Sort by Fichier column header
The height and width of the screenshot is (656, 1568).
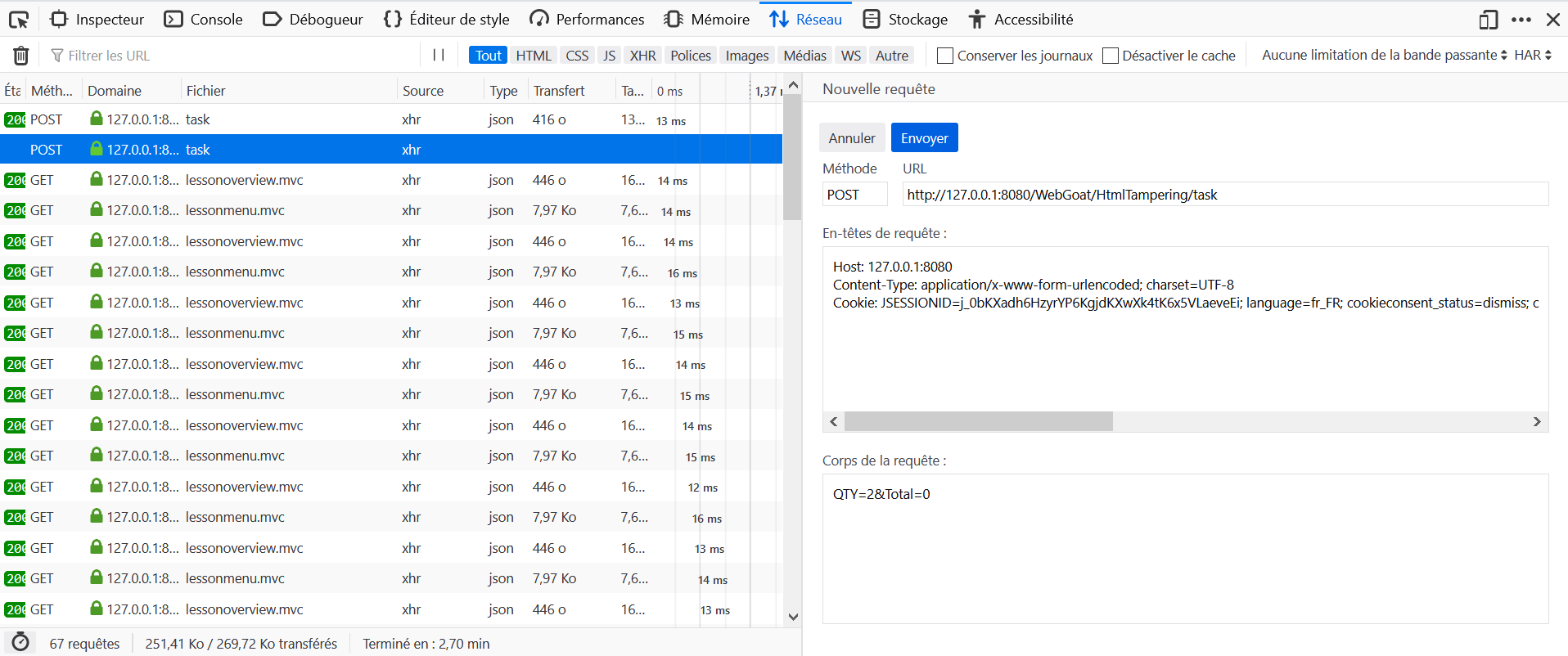(289, 91)
